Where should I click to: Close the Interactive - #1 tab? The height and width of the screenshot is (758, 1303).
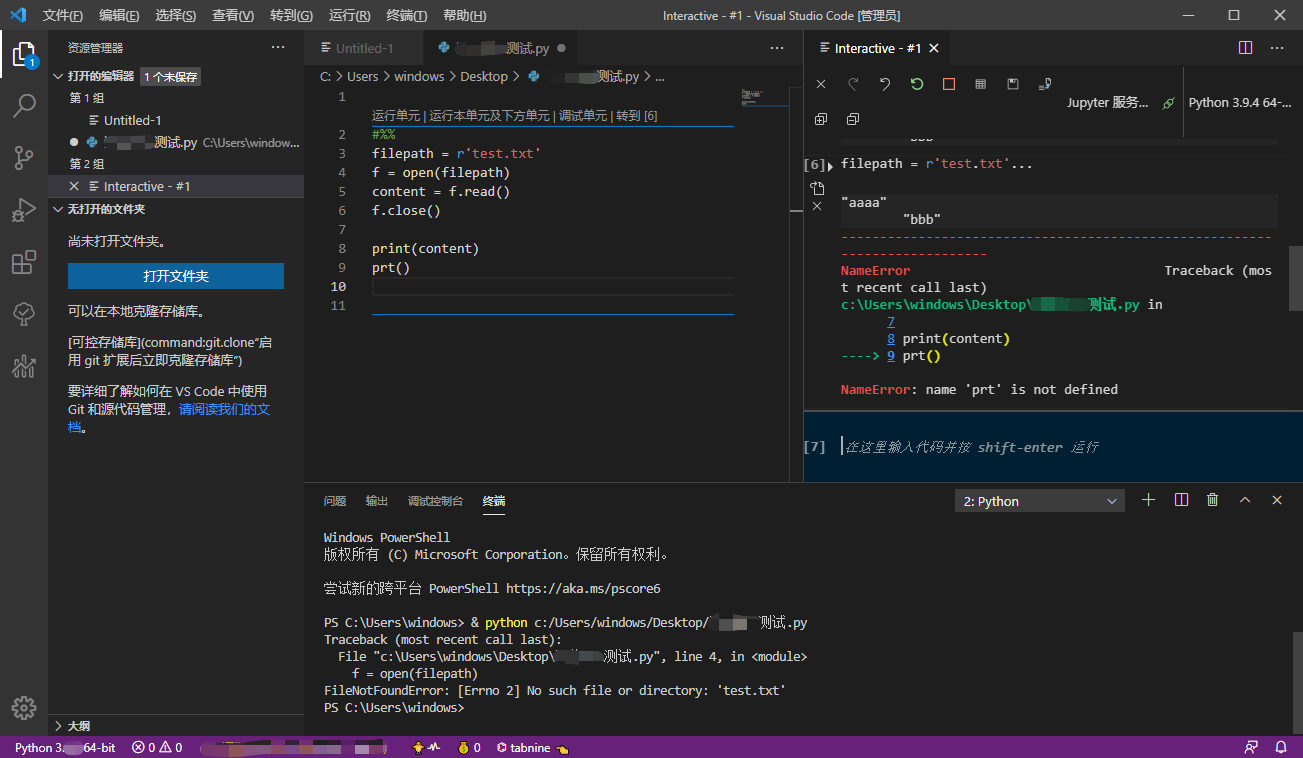pyautogui.click(x=934, y=48)
